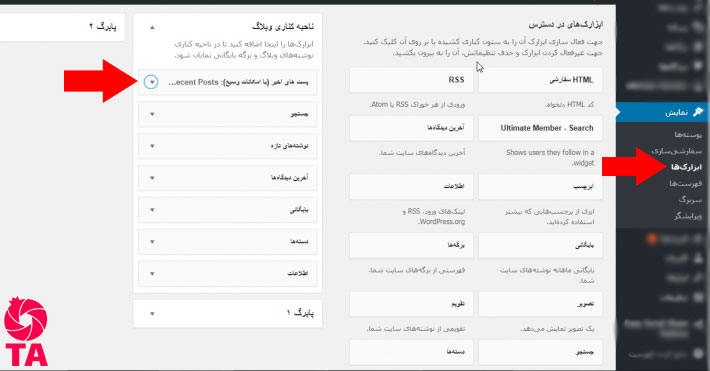Select the تقویم available widget
Viewport: 710px width, 371px height.
[411, 304]
